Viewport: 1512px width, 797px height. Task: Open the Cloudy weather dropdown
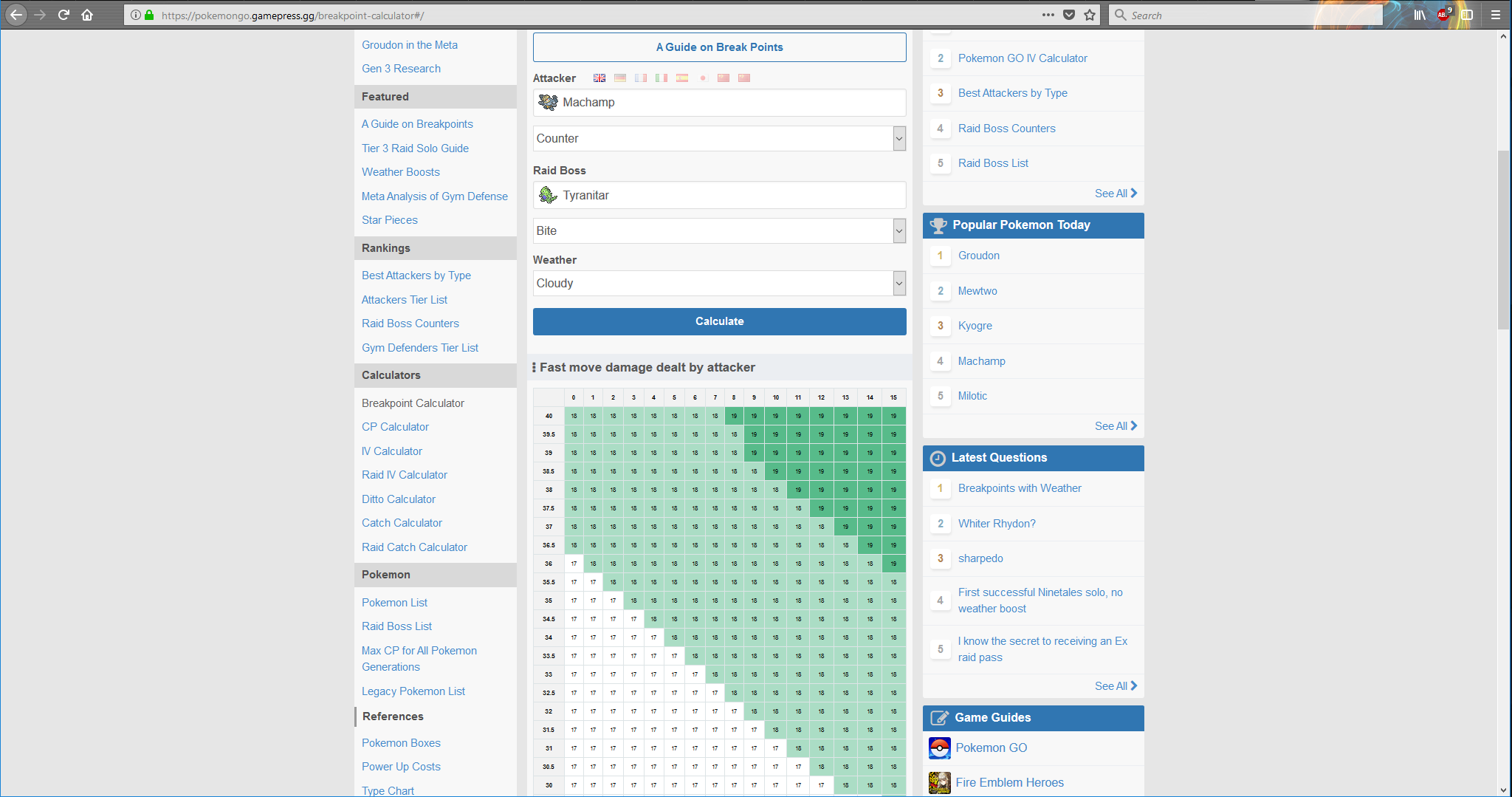(x=719, y=283)
